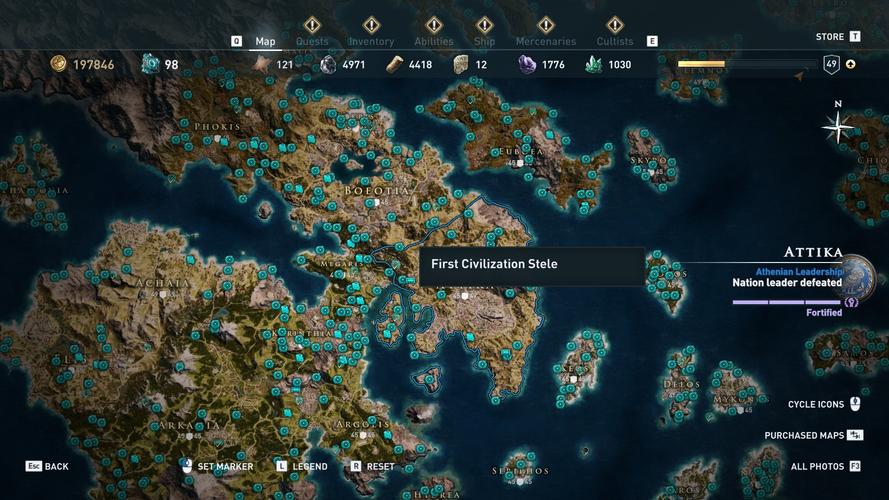
Task: Click the experience progress bar
Action: point(742,64)
